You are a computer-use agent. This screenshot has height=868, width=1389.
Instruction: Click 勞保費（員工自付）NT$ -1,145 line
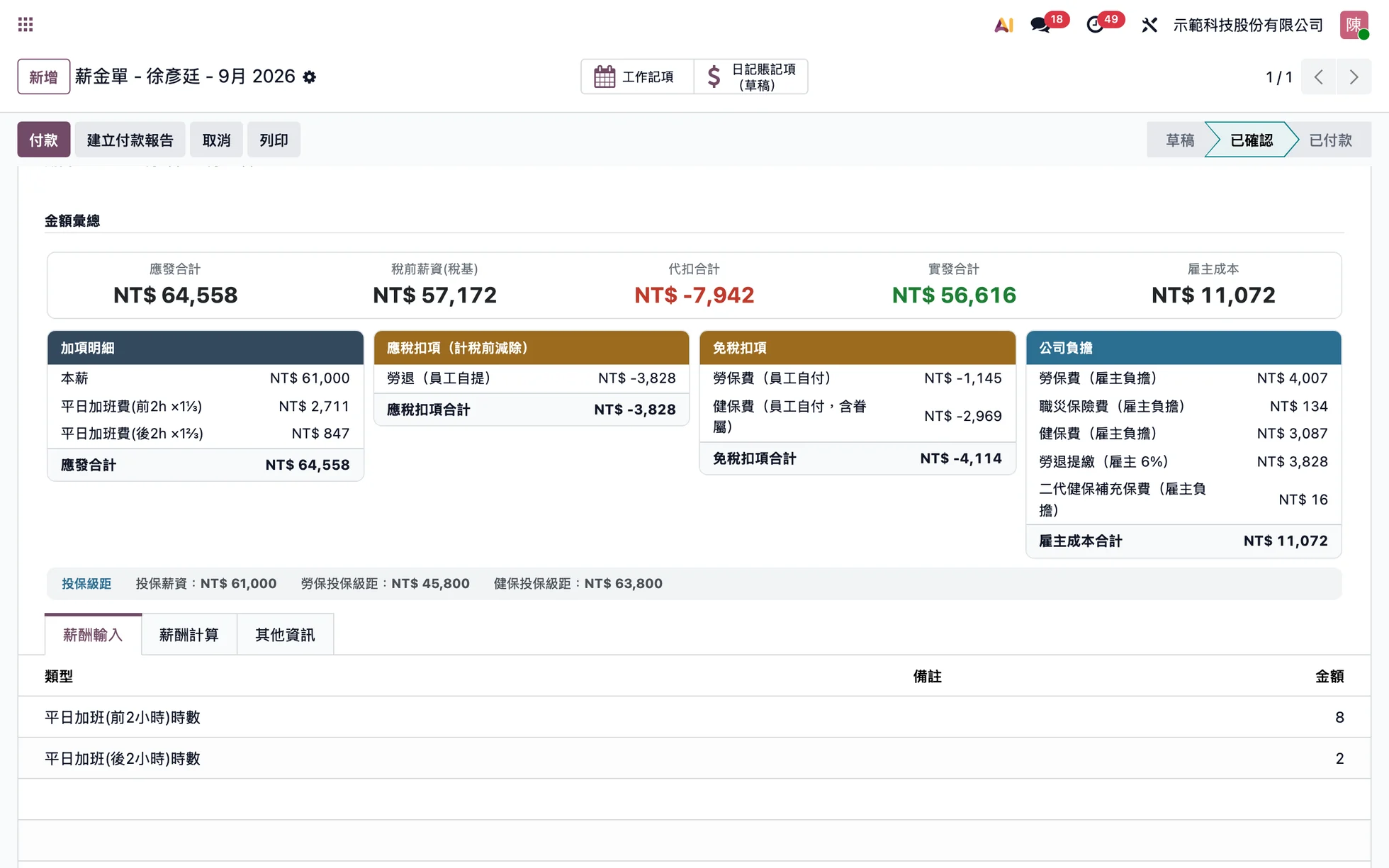[x=857, y=378]
